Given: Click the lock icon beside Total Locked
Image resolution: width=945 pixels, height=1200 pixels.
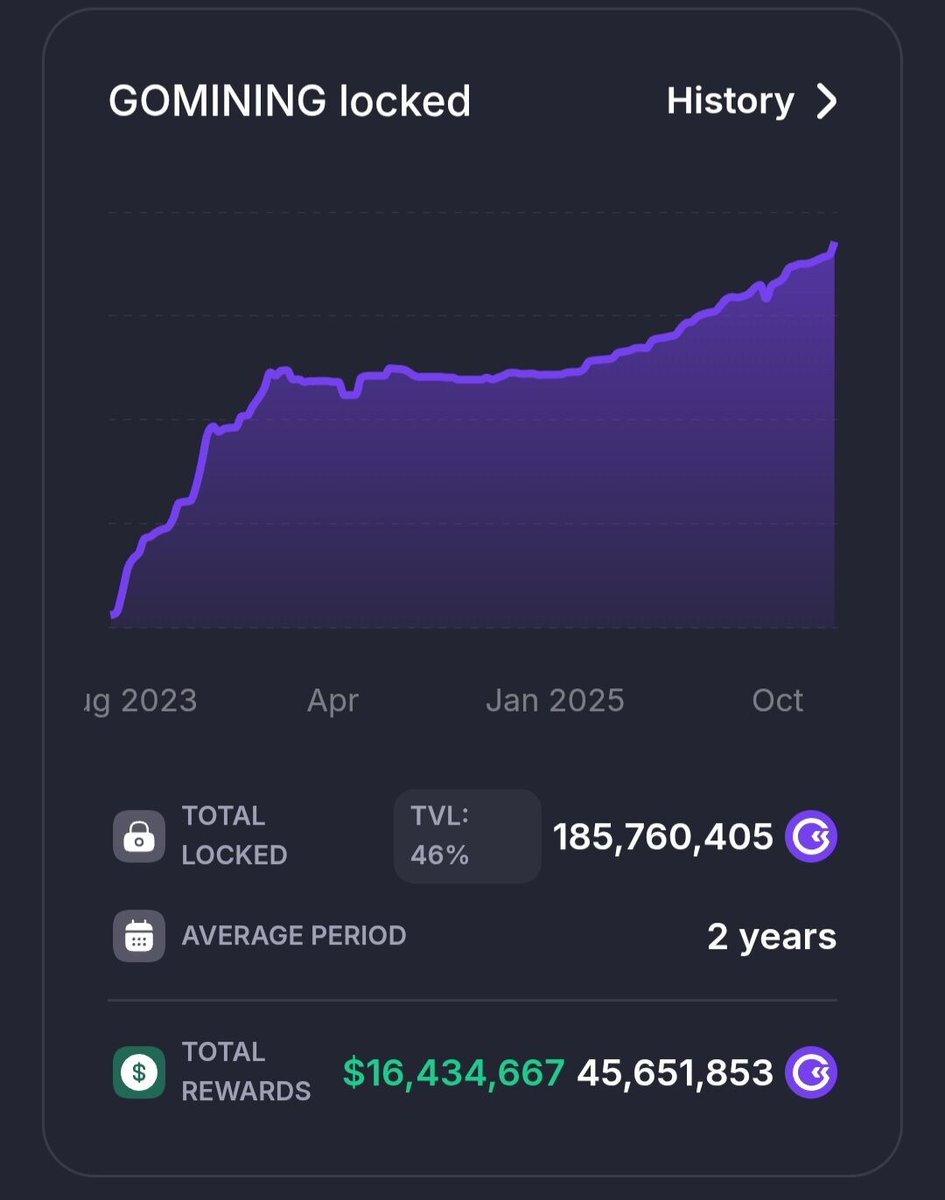Looking at the screenshot, I should click(139, 836).
